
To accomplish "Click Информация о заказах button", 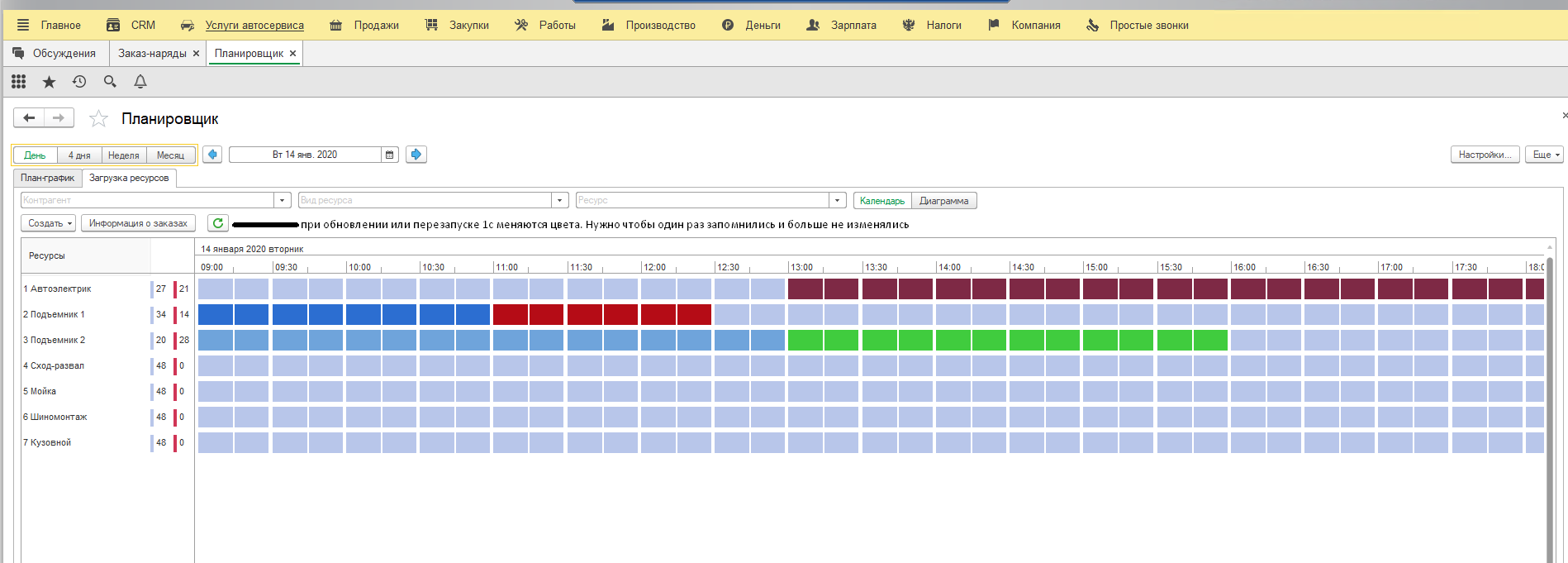I will pyautogui.click(x=138, y=223).
